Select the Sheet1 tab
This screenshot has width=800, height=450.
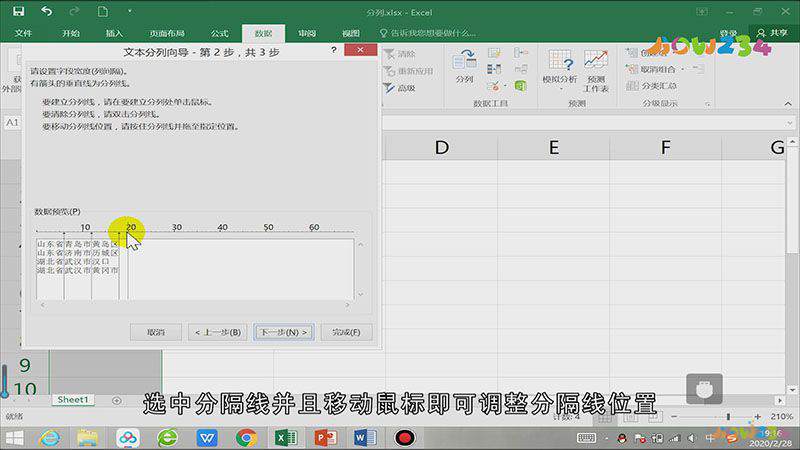coord(72,400)
